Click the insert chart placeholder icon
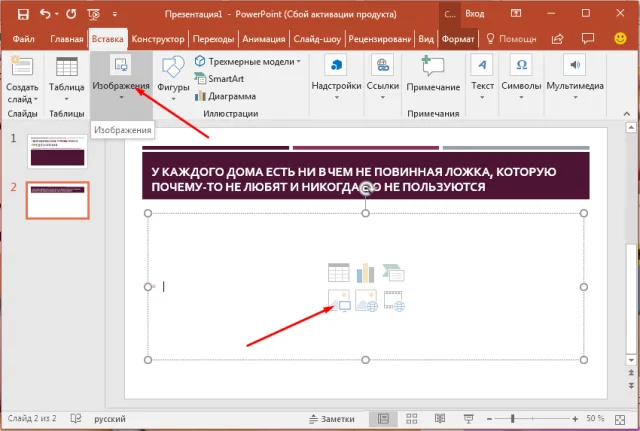Screen dimensions: 640x431 [x=365, y=273]
